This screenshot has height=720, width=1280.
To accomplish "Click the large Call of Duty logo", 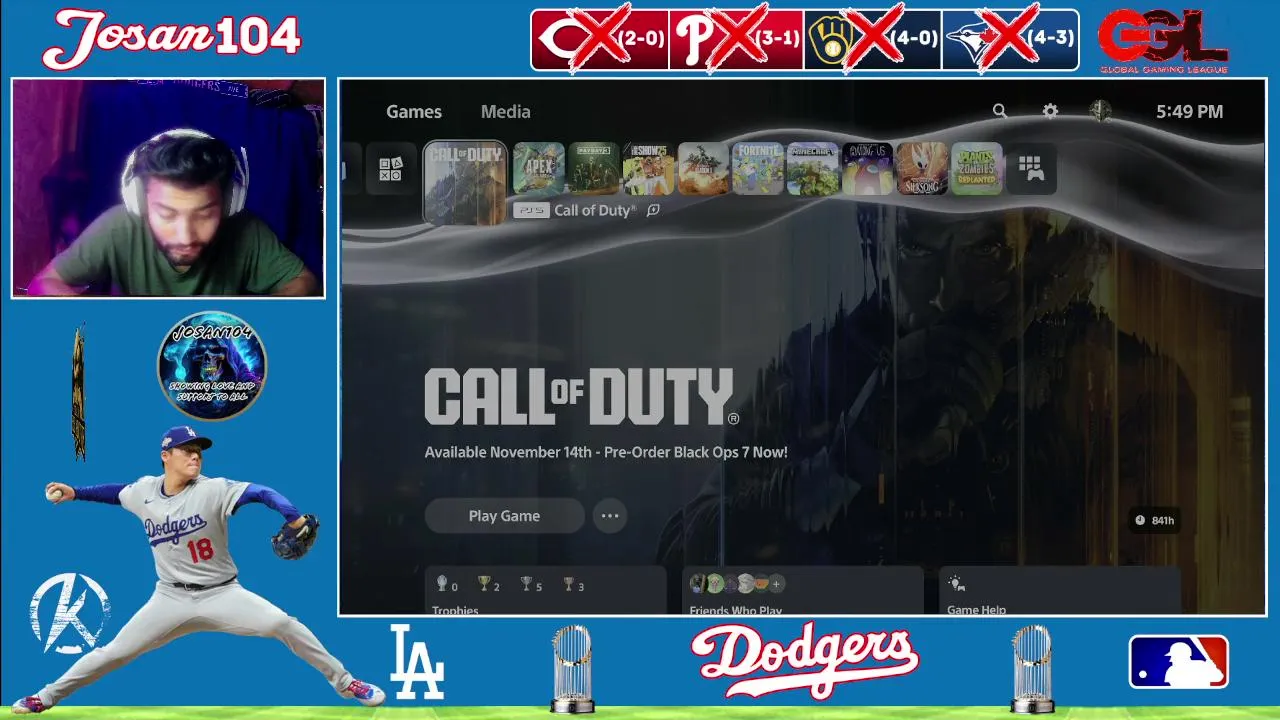I will pyautogui.click(x=582, y=397).
